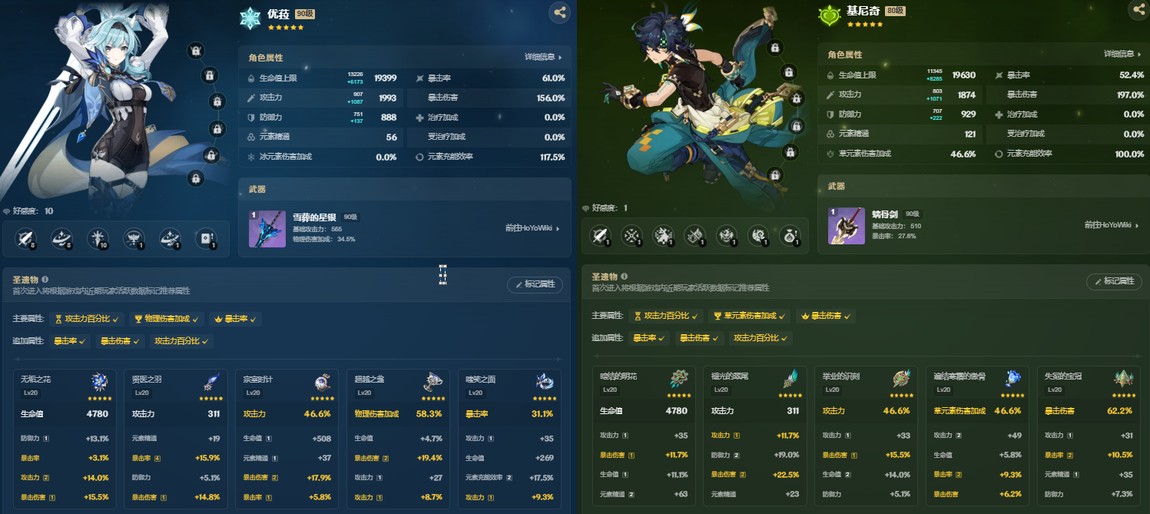Select Eula's first talent icon
The image size is (1150, 514).
26,238
